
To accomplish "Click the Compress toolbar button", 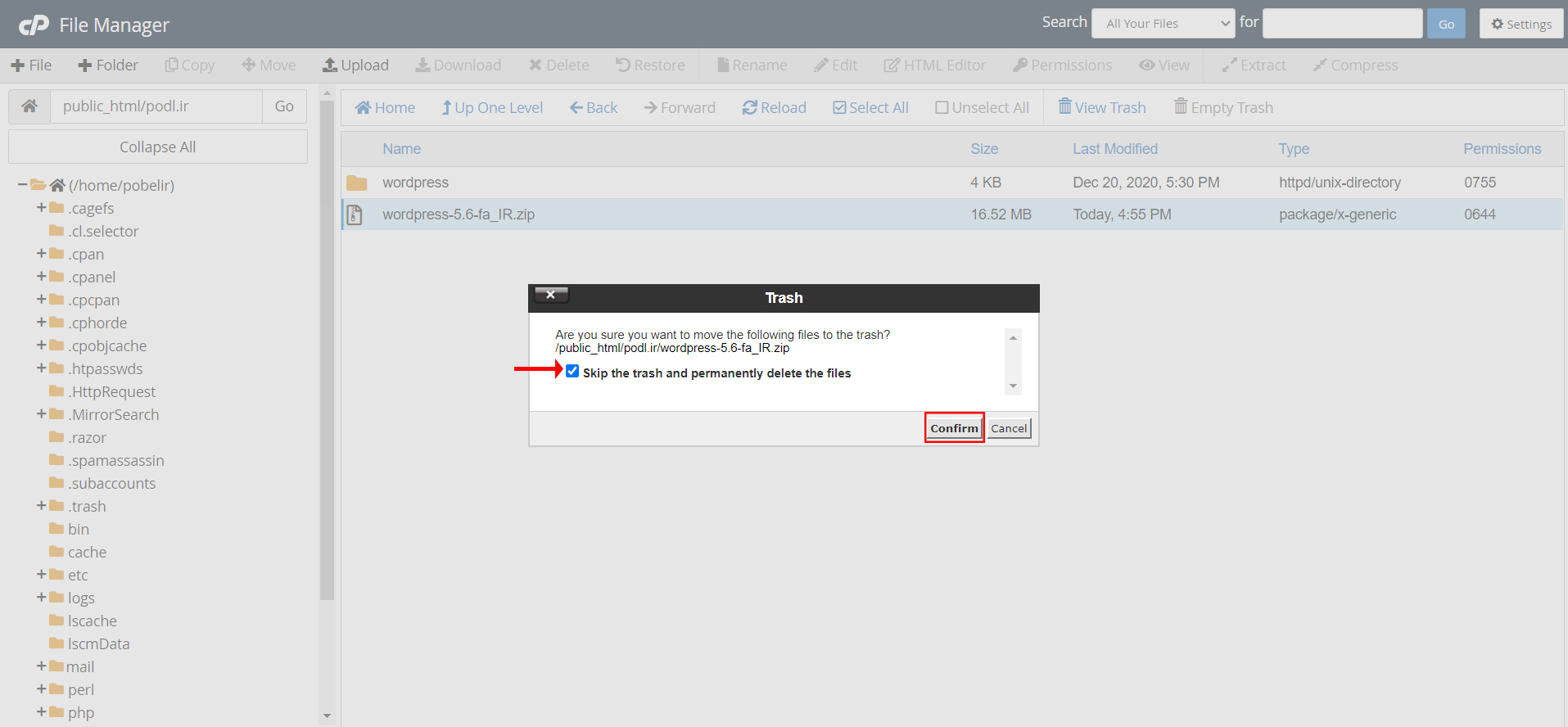I will click(1356, 65).
